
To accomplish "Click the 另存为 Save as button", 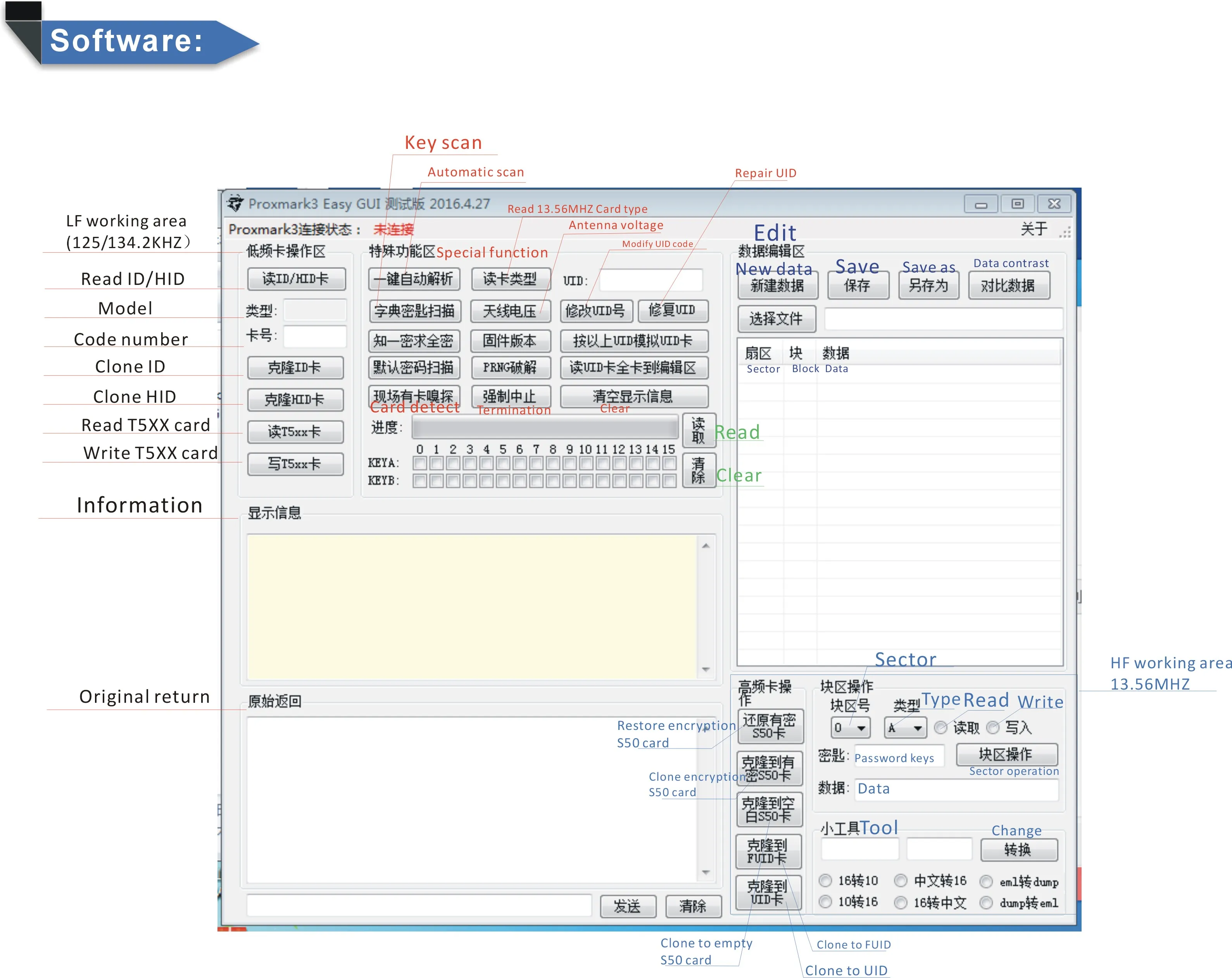I will (928, 285).
